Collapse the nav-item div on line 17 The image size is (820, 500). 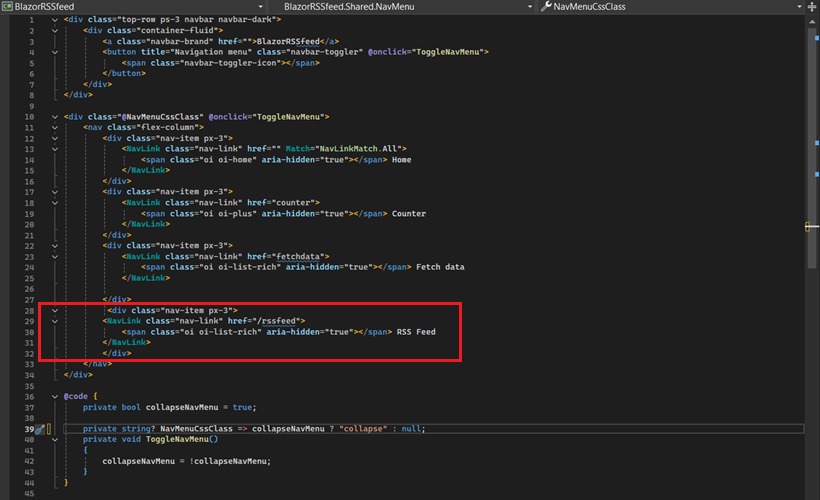[x=54, y=192]
